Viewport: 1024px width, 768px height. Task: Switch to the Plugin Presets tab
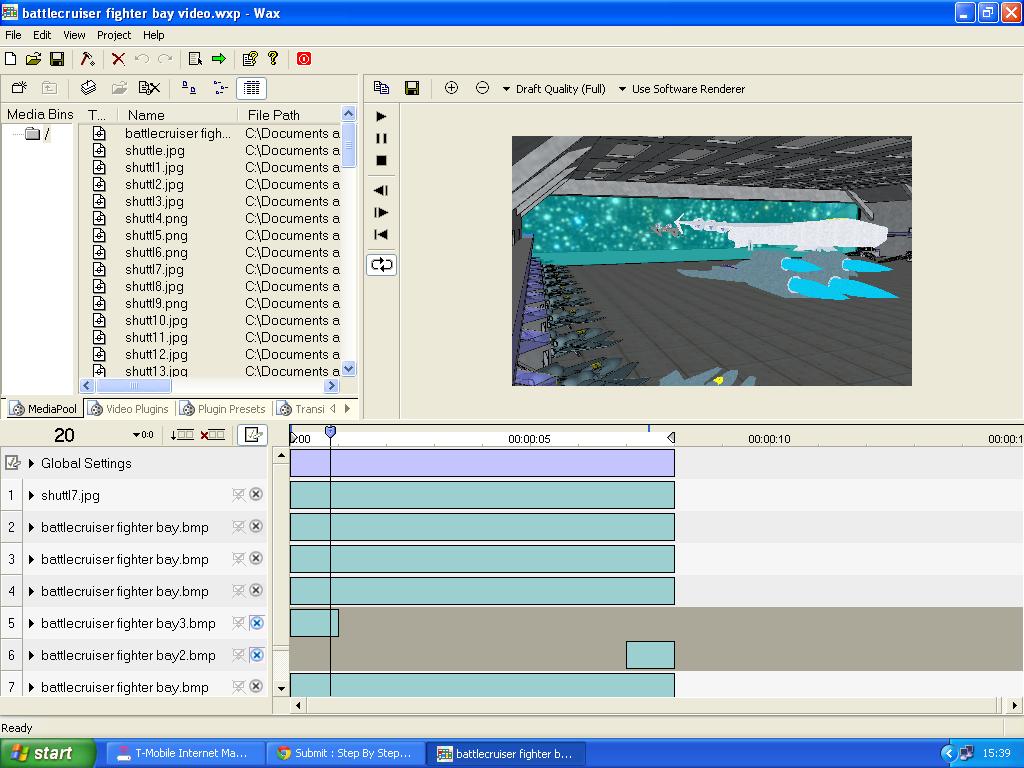[x=224, y=408]
